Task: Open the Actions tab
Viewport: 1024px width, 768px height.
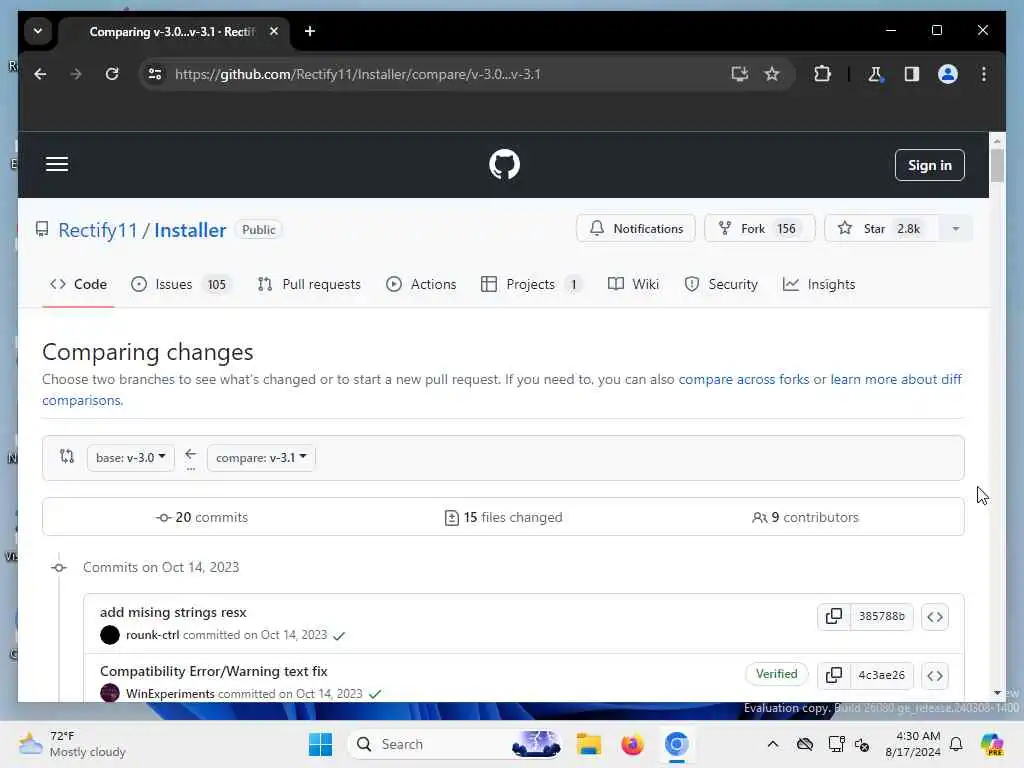Action: tap(421, 285)
